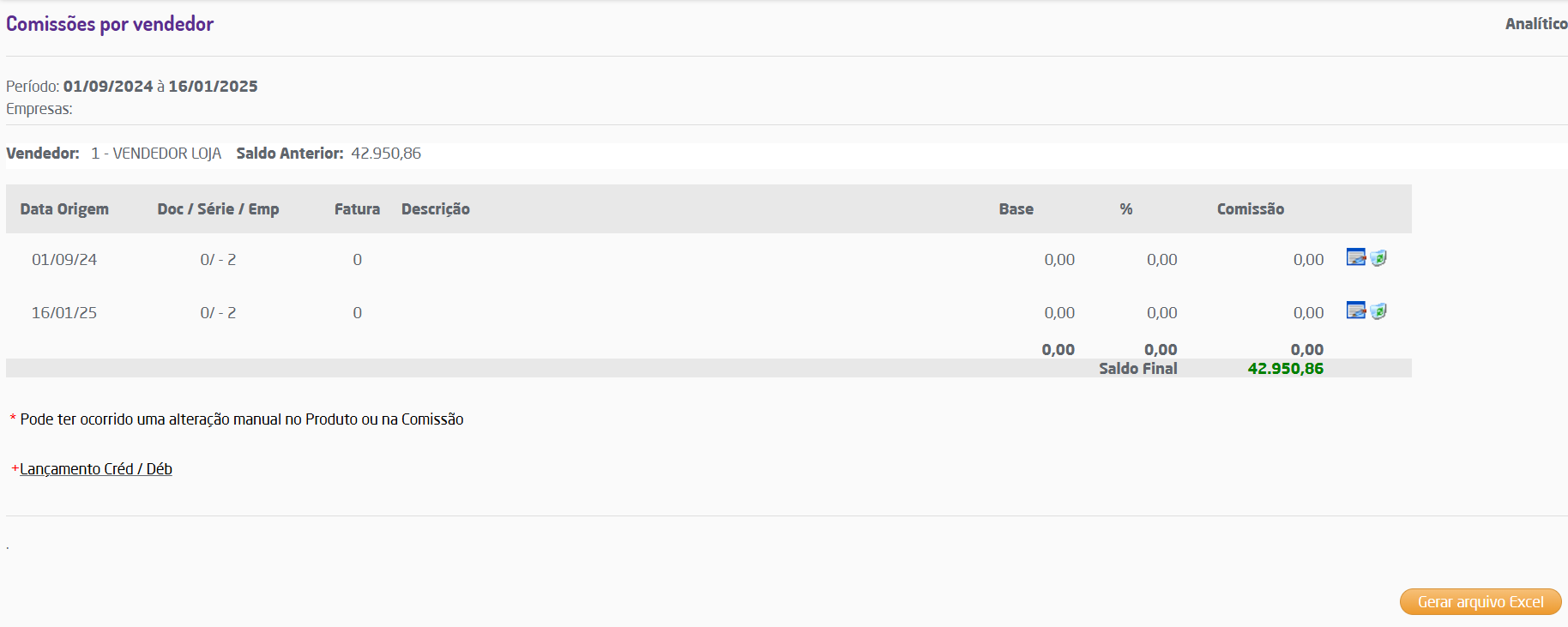Select the Fatura column header
Image resolution: width=1568 pixels, height=627 pixels.
tap(357, 209)
